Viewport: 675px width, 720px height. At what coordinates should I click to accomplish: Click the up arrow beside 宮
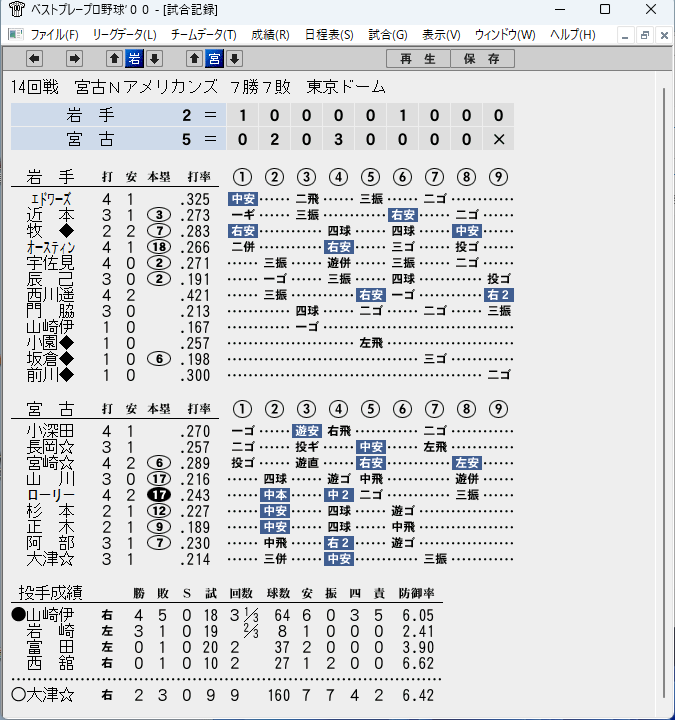coord(195,59)
